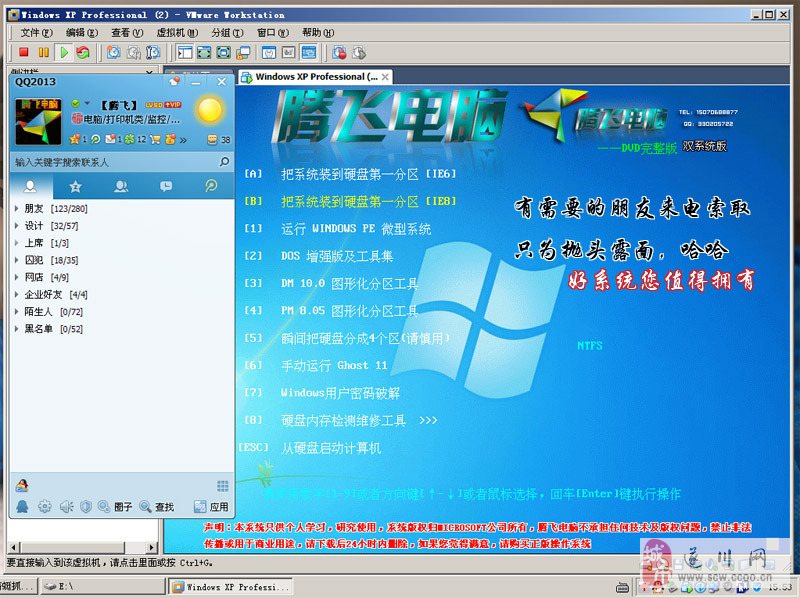Open the 分组(T) menu
Viewport: 800px width, 598px height.
click(x=227, y=33)
